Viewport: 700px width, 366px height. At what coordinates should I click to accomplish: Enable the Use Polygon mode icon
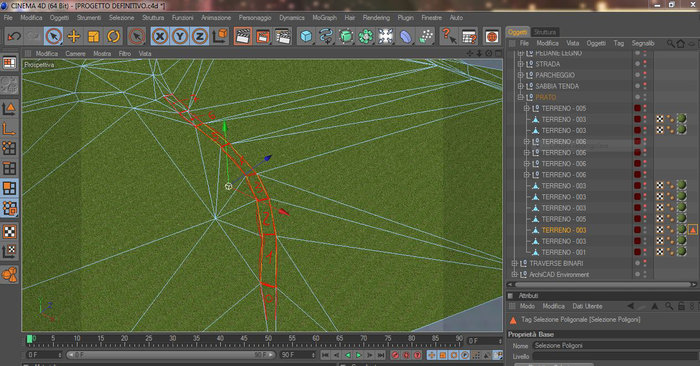9,188
